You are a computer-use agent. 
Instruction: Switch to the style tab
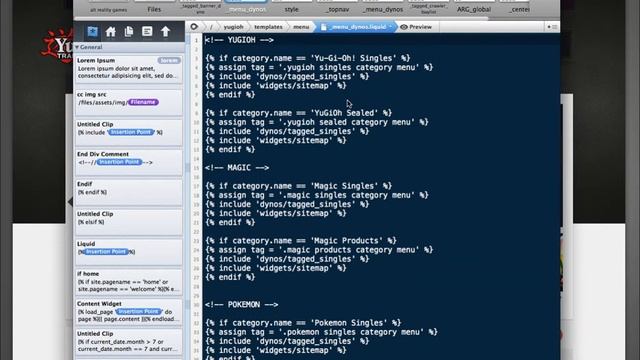[x=291, y=9]
